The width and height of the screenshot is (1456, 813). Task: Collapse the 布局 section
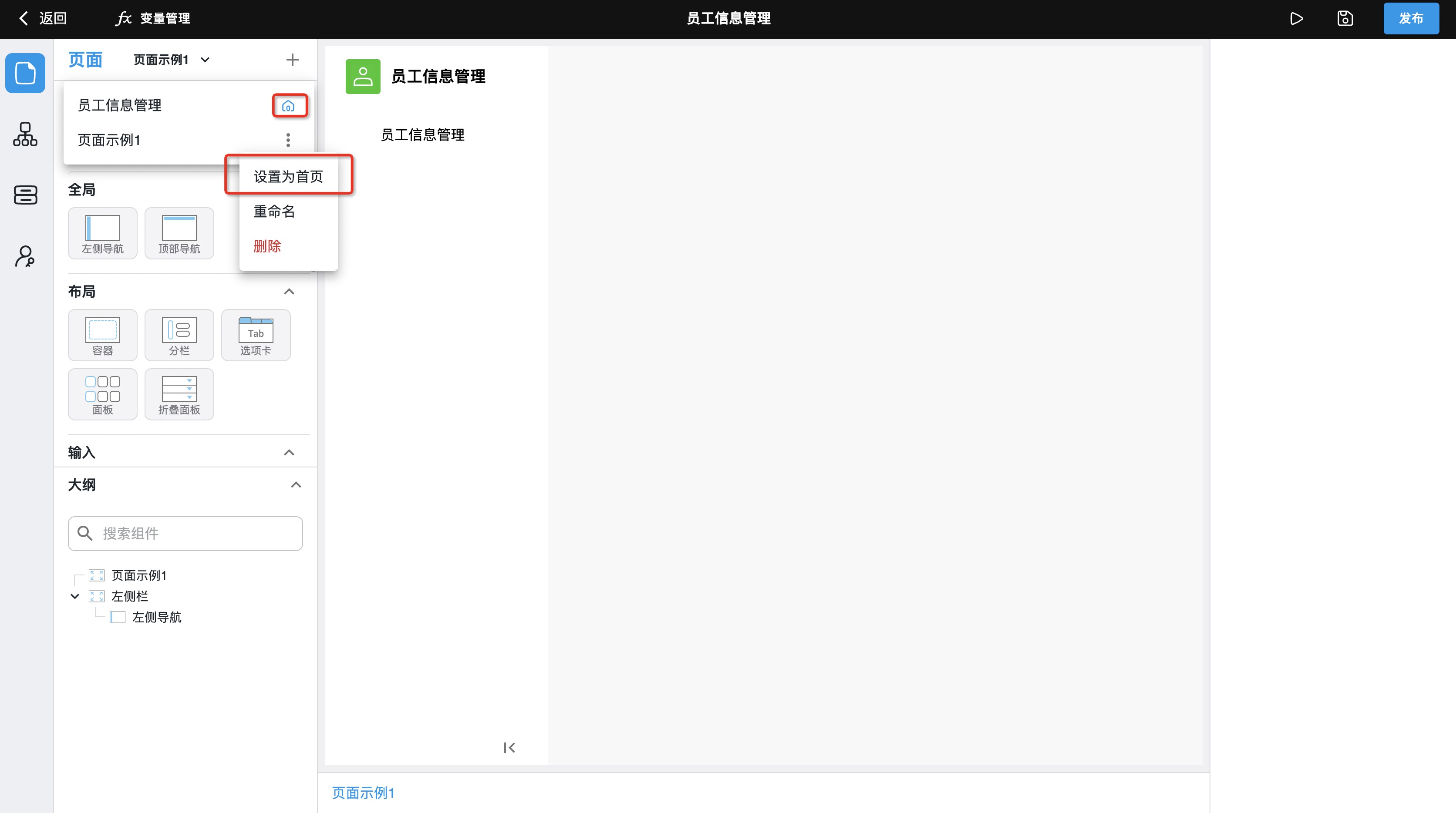coord(289,292)
